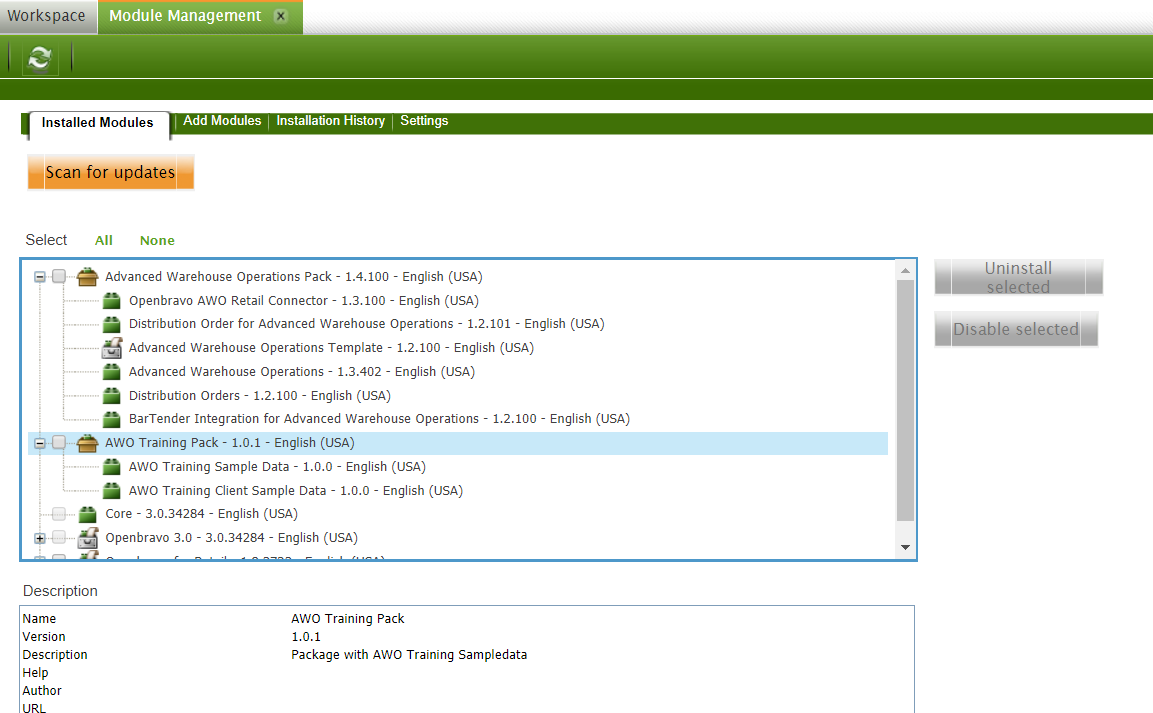
Task: Click the Advanced Warehouse Operations 1.3.402 icon
Action: 112,372
